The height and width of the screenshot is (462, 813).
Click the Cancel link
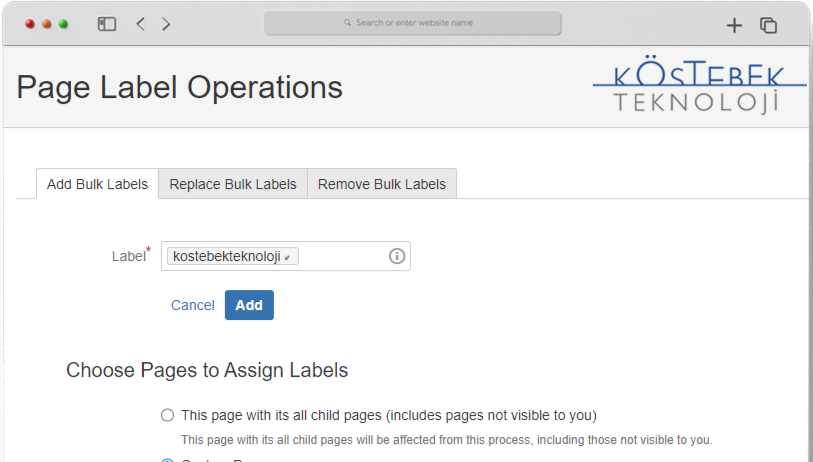tap(193, 305)
